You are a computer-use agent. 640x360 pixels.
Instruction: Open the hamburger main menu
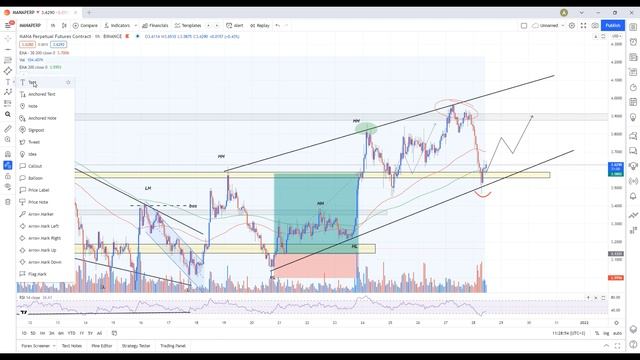[8, 25]
